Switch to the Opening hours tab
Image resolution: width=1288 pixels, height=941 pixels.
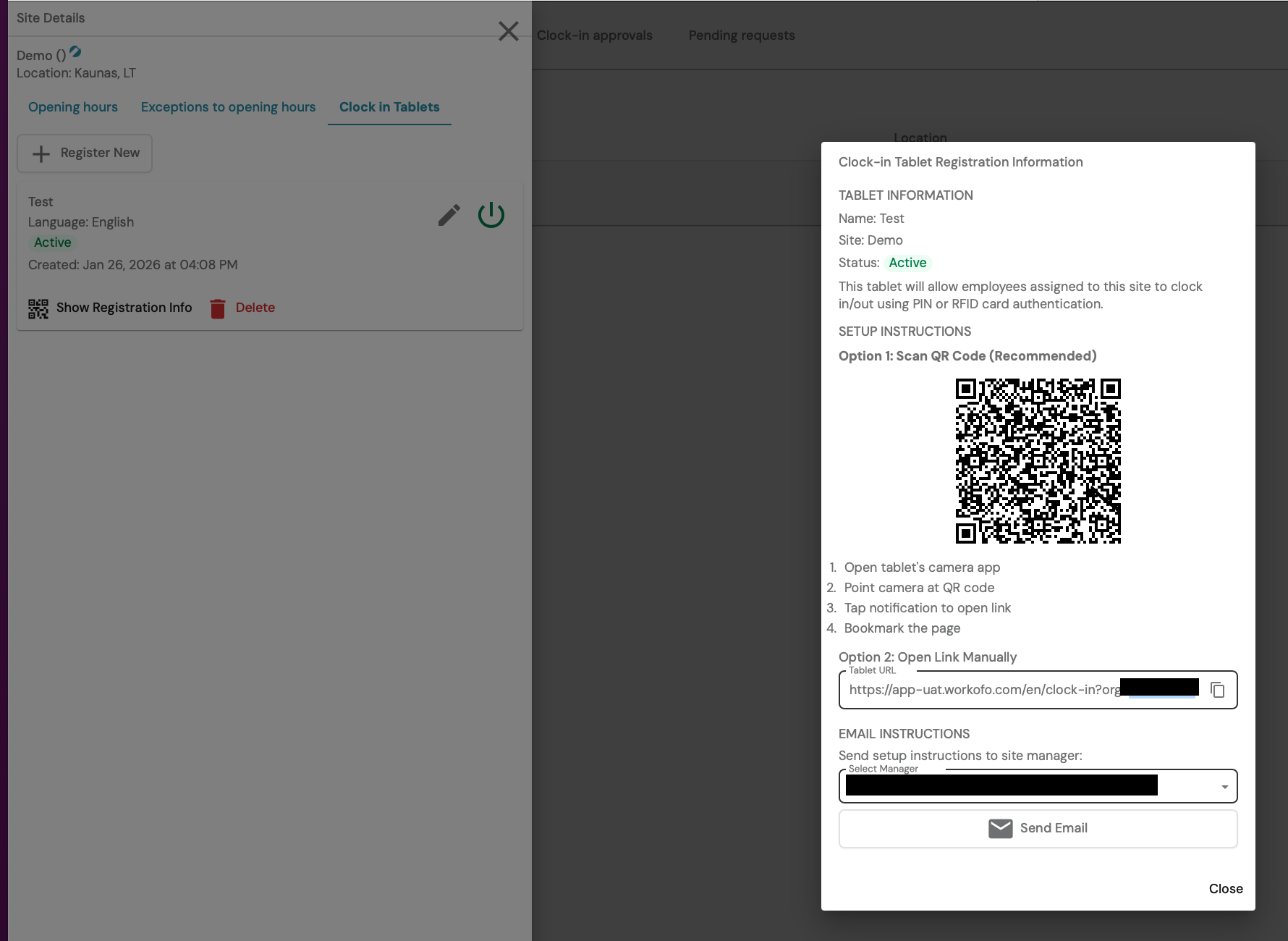pos(73,107)
